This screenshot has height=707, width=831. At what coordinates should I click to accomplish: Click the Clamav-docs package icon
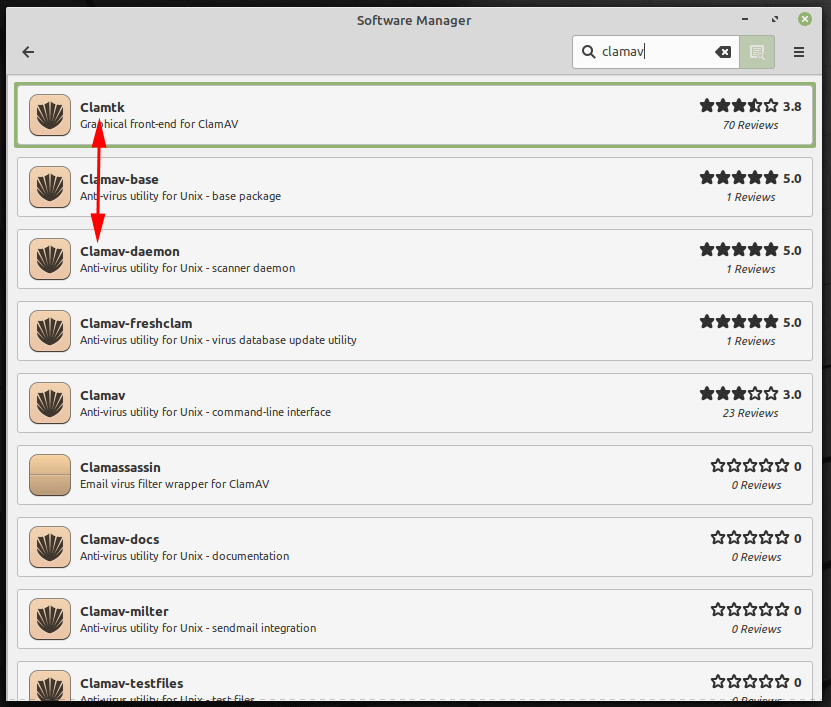tap(50, 547)
